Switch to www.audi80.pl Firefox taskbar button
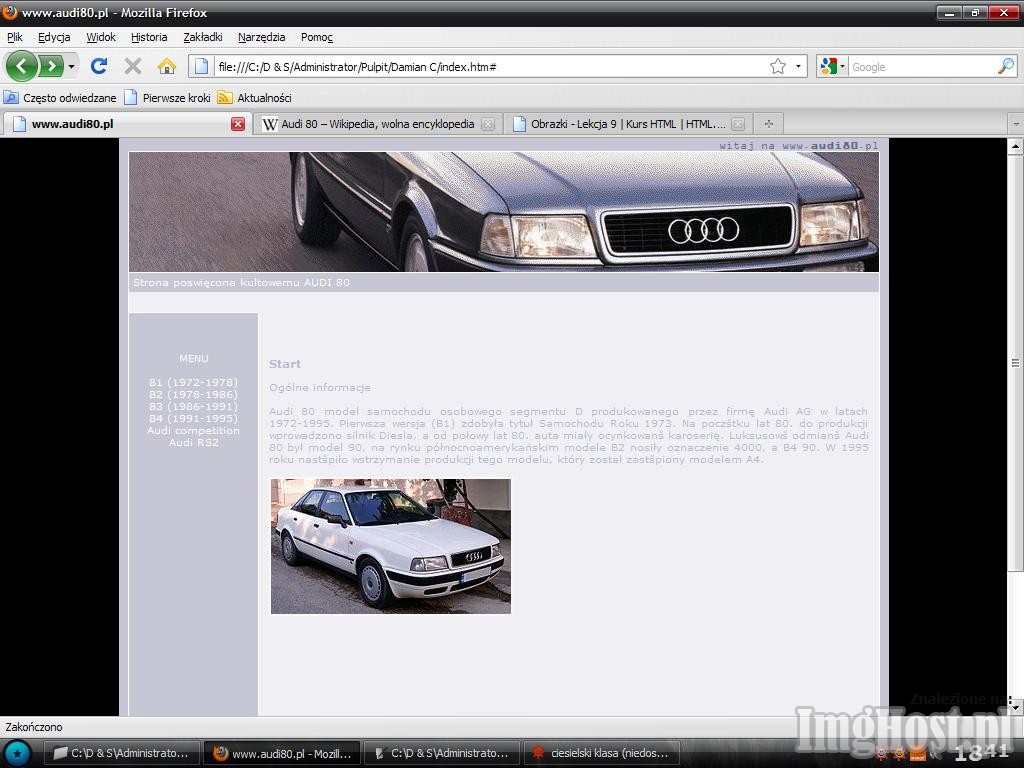The width and height of the screenshot is (1024, 768). click(282, 753)
